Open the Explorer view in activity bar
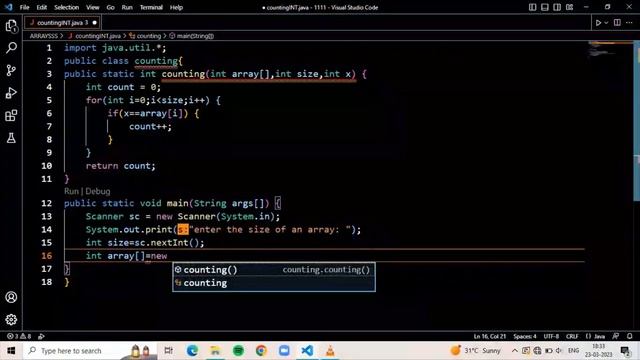This screenshot has width=640, height=360. point(11,26)
